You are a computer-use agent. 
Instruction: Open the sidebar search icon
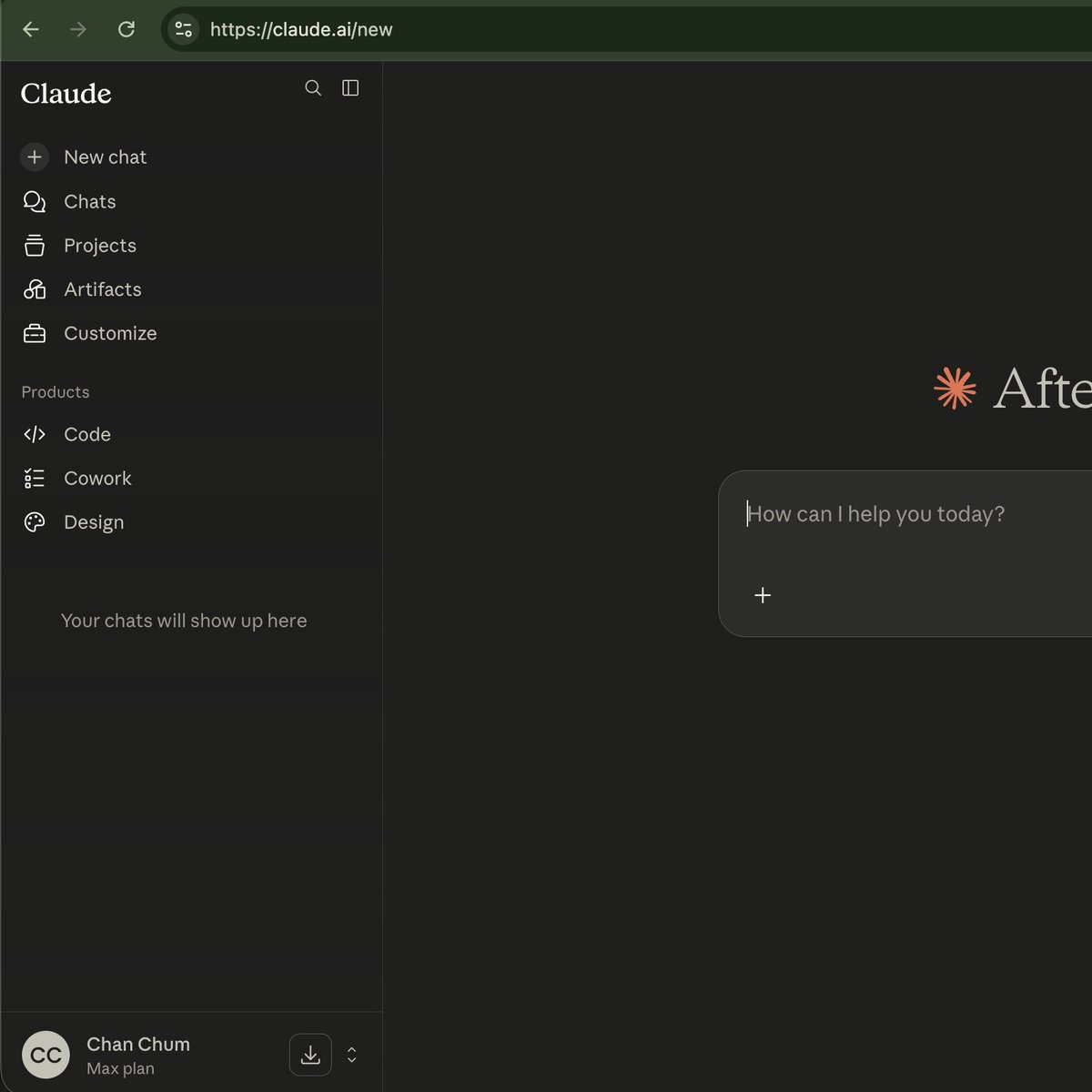click(313, 87)
